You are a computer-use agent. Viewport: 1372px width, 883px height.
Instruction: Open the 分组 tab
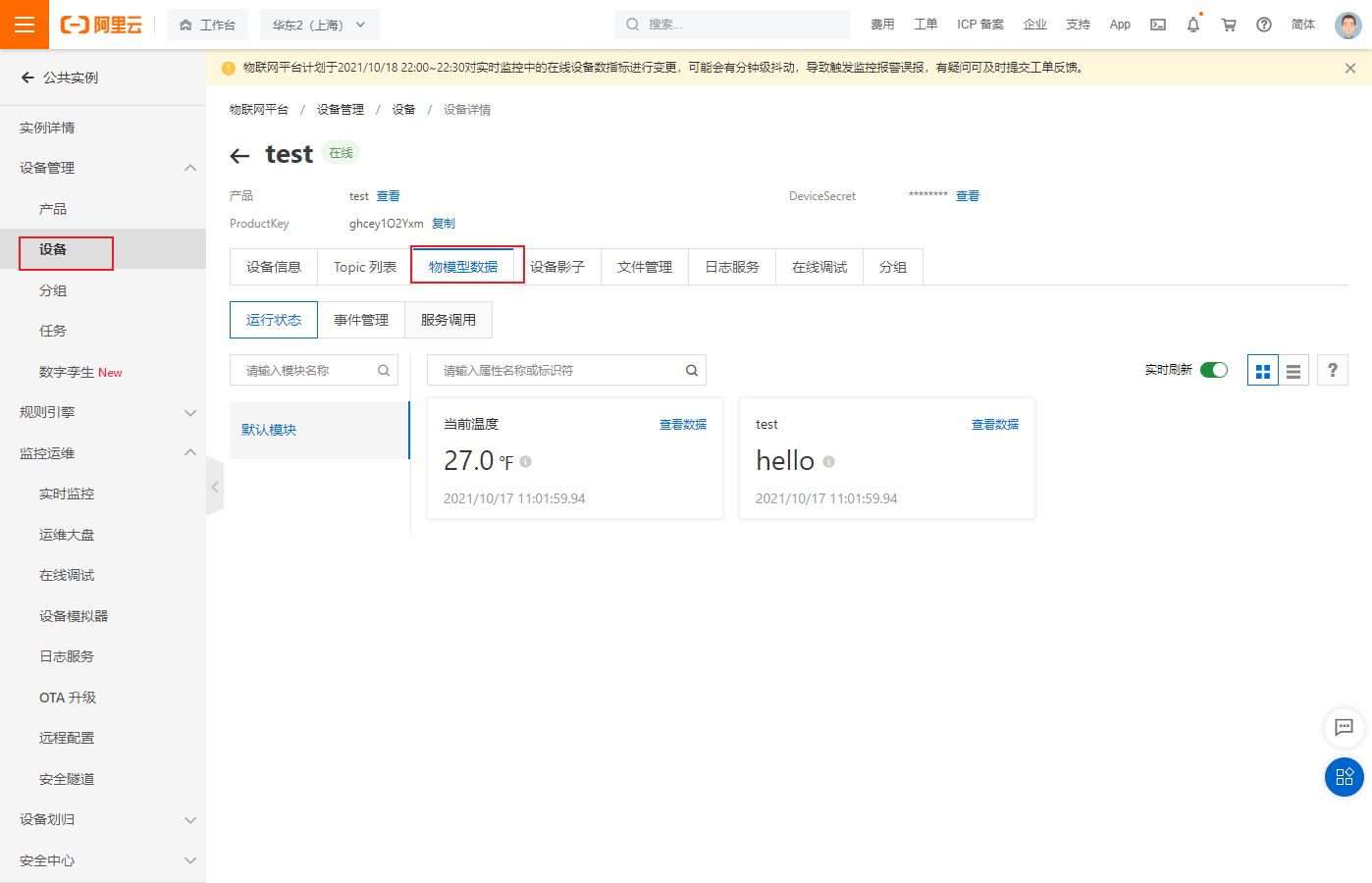(x=893, y=267)
